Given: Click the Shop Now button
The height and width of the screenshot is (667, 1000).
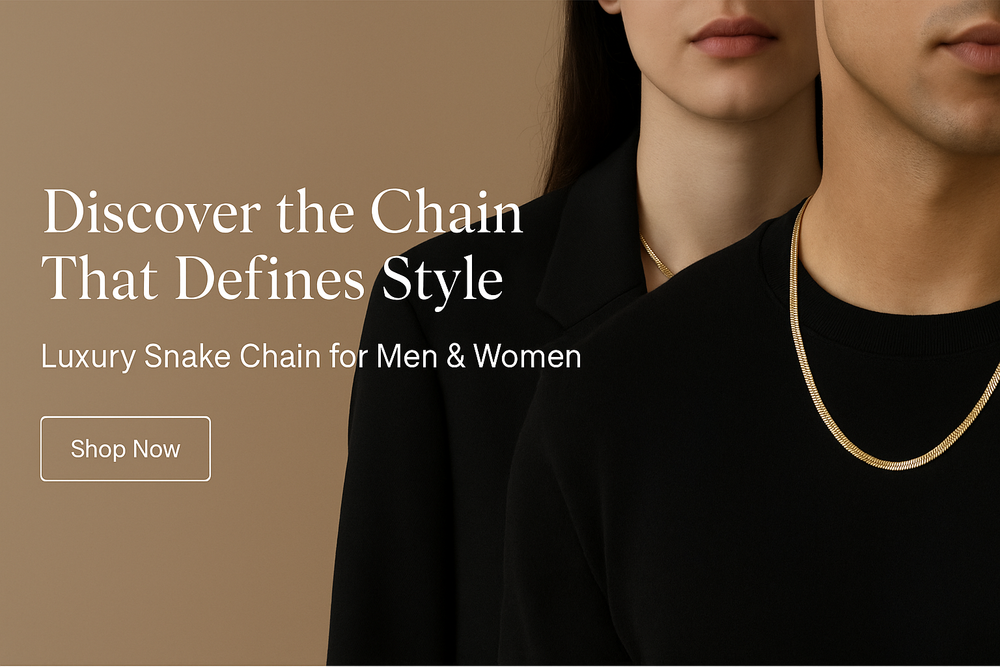Looking at the screenshot, I should (x=126, y=448).
